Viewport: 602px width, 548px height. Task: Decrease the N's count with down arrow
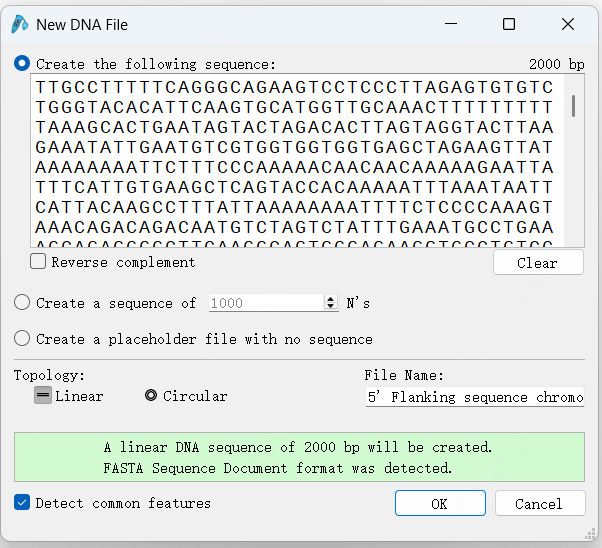pyautogui.click(x=331, y=306)
